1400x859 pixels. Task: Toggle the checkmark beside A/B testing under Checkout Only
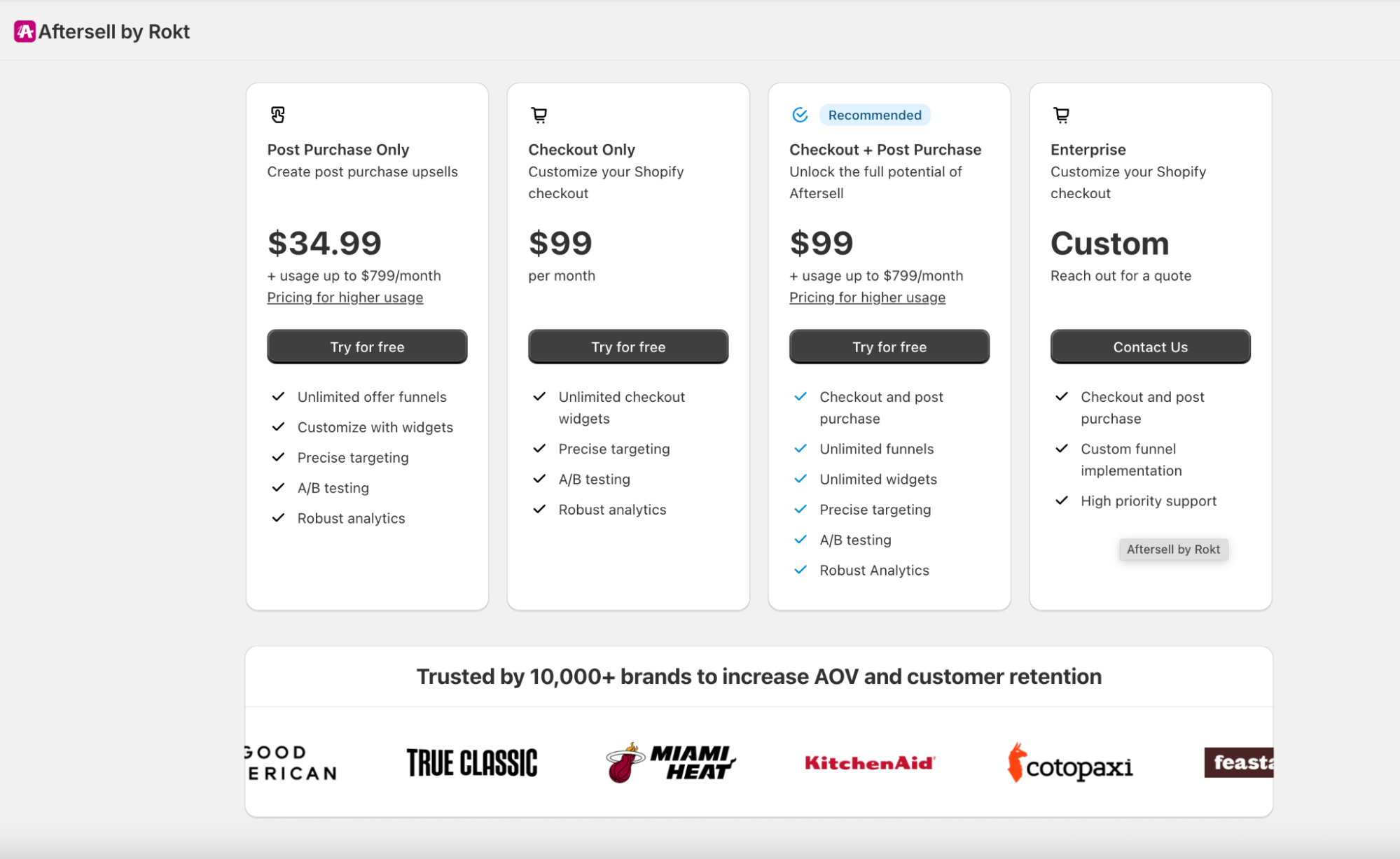539,478
